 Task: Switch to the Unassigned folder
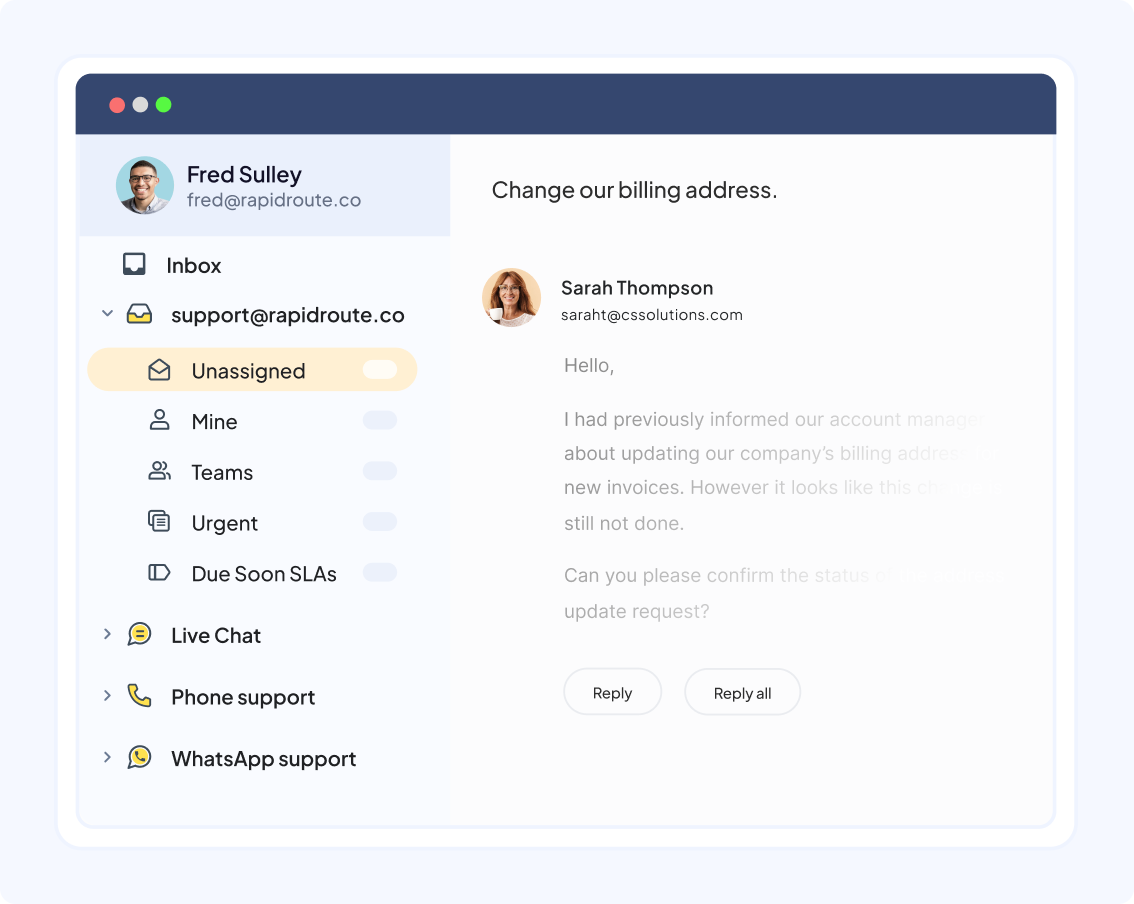click(248, 370)
